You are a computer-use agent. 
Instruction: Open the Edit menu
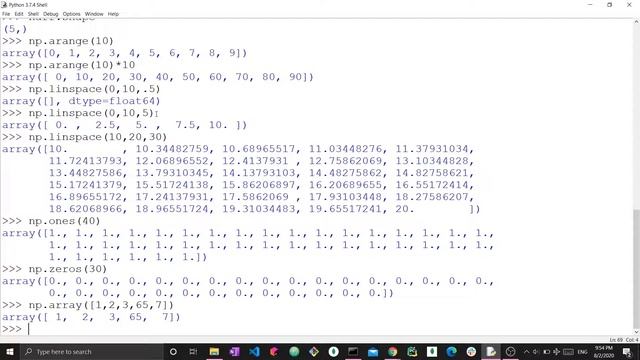pos(19,14)
